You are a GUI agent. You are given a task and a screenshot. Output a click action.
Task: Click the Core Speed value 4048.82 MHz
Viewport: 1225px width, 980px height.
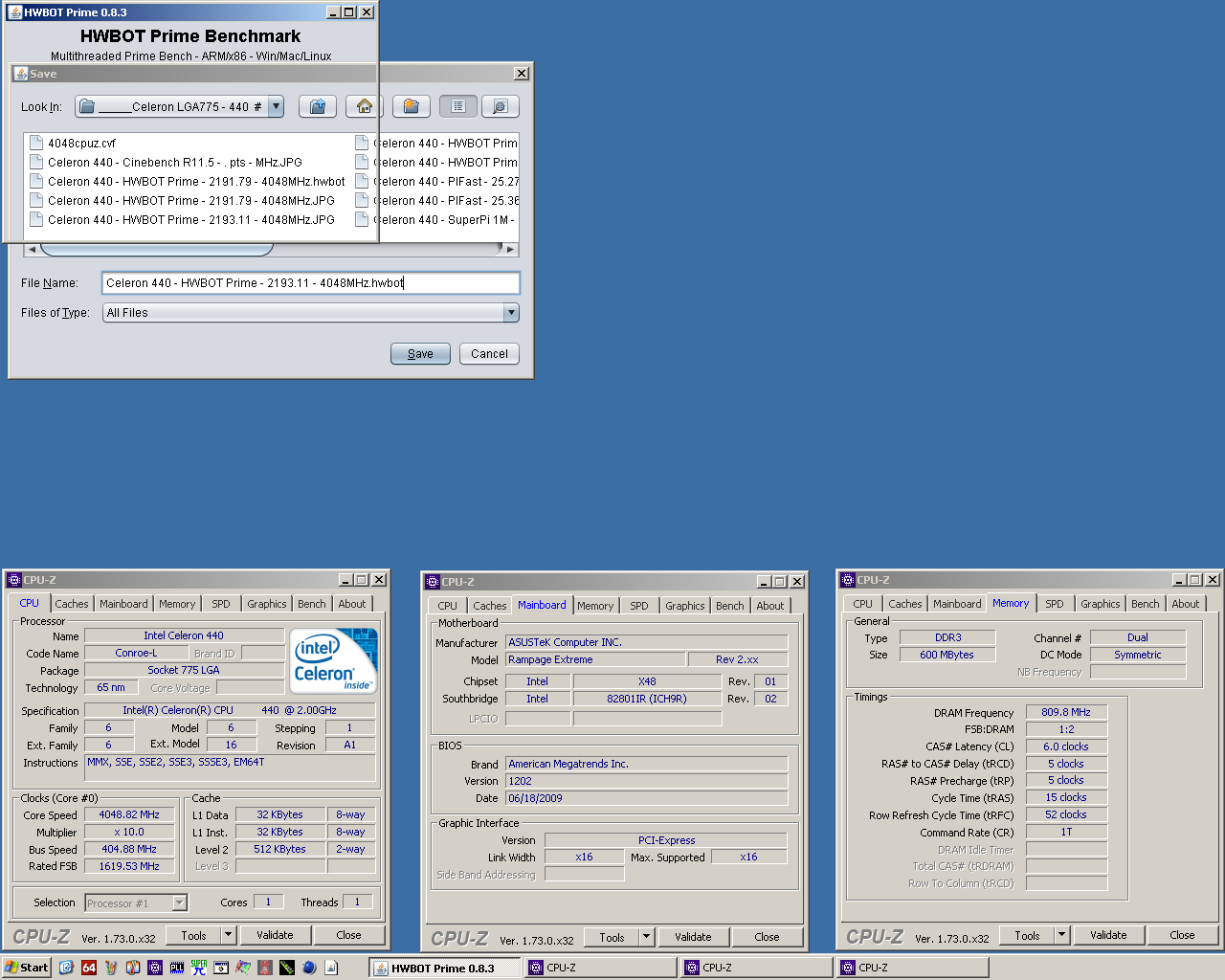(129, 814)
